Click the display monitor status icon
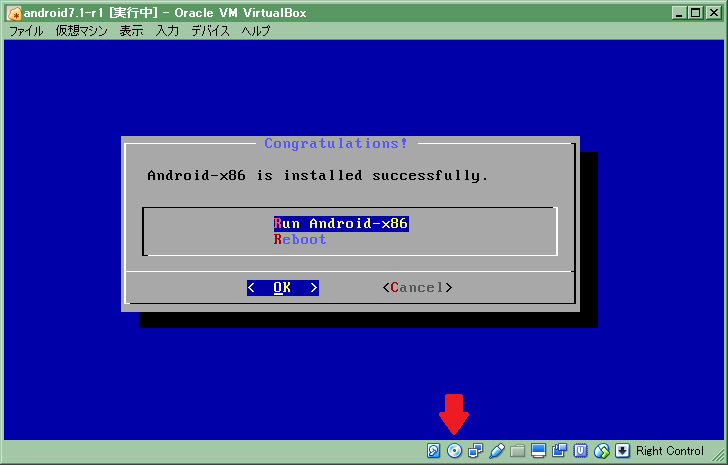The height and width of the screenshot is (465, 728). pyautogui.click(x=539, y=450)
